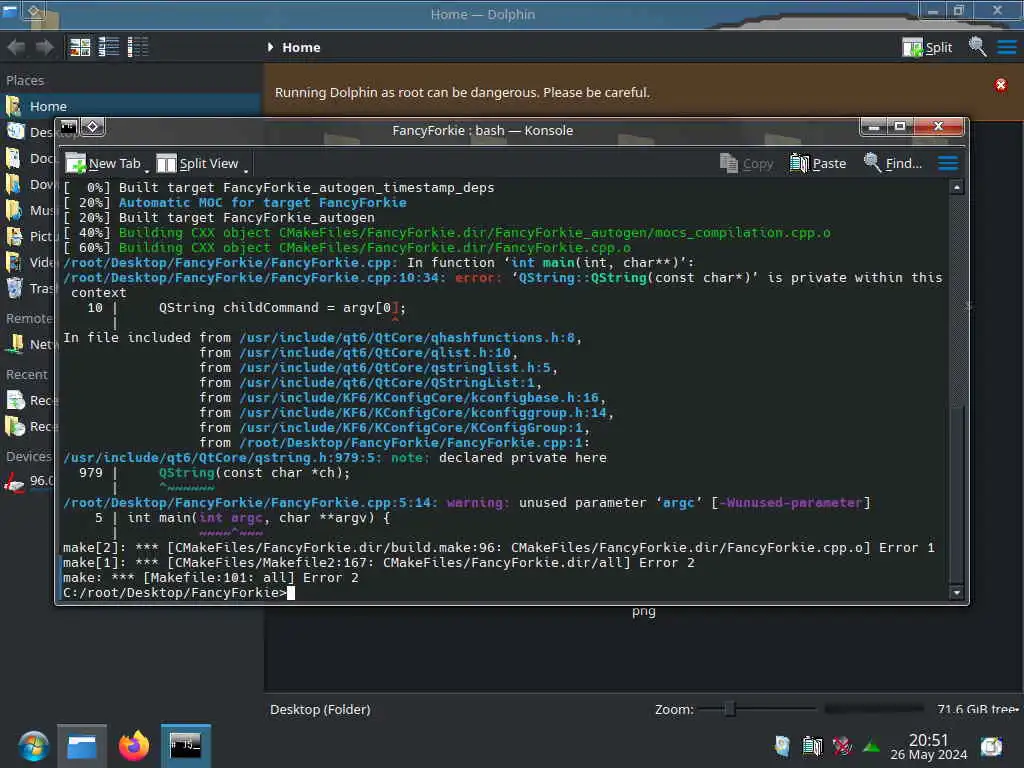1024x768 pixels.
Task: Click the 71.6 GiB free space indicator
Action: [977, 709]
